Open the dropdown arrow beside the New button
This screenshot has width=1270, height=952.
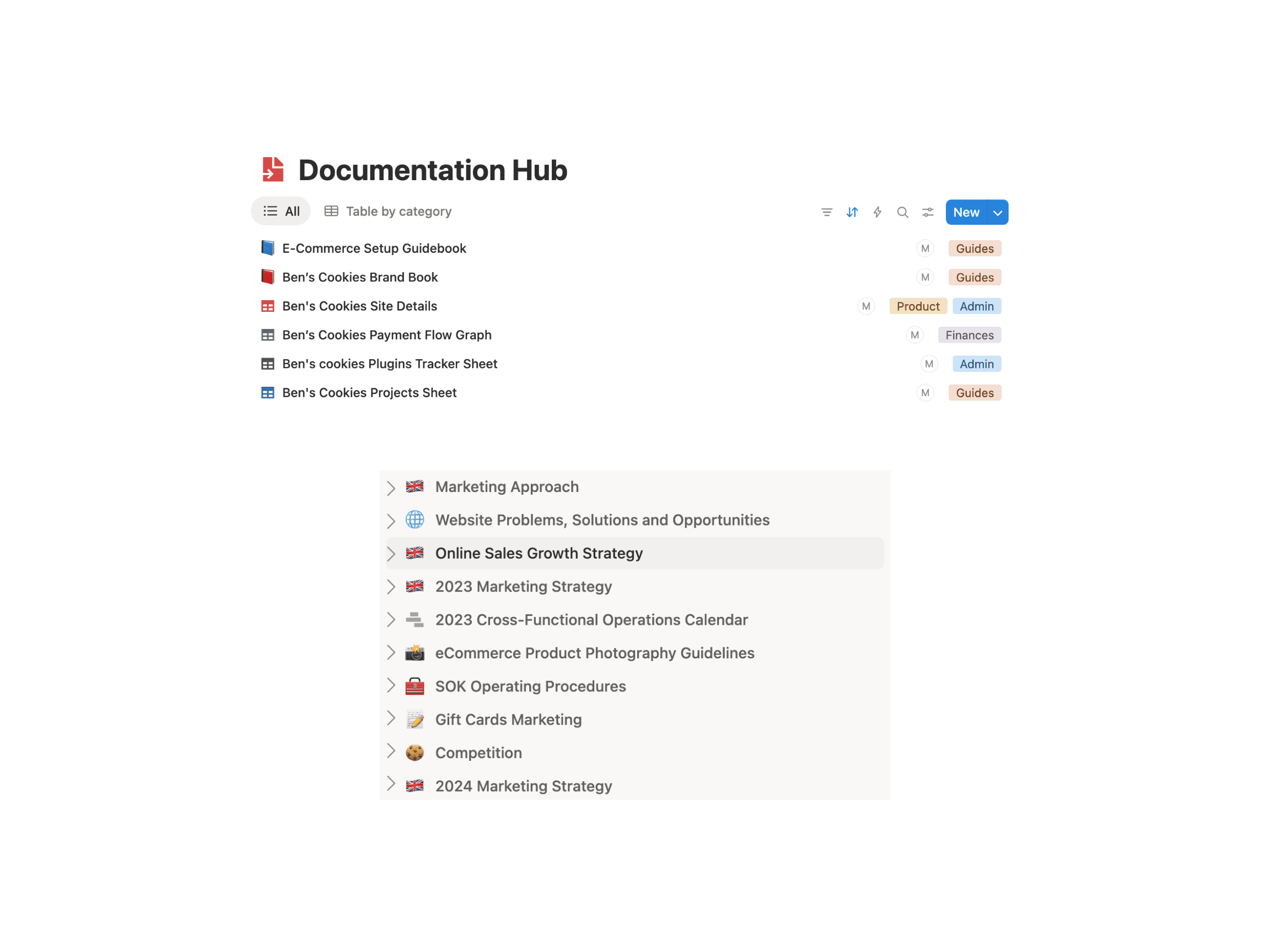tap(997, 212)
